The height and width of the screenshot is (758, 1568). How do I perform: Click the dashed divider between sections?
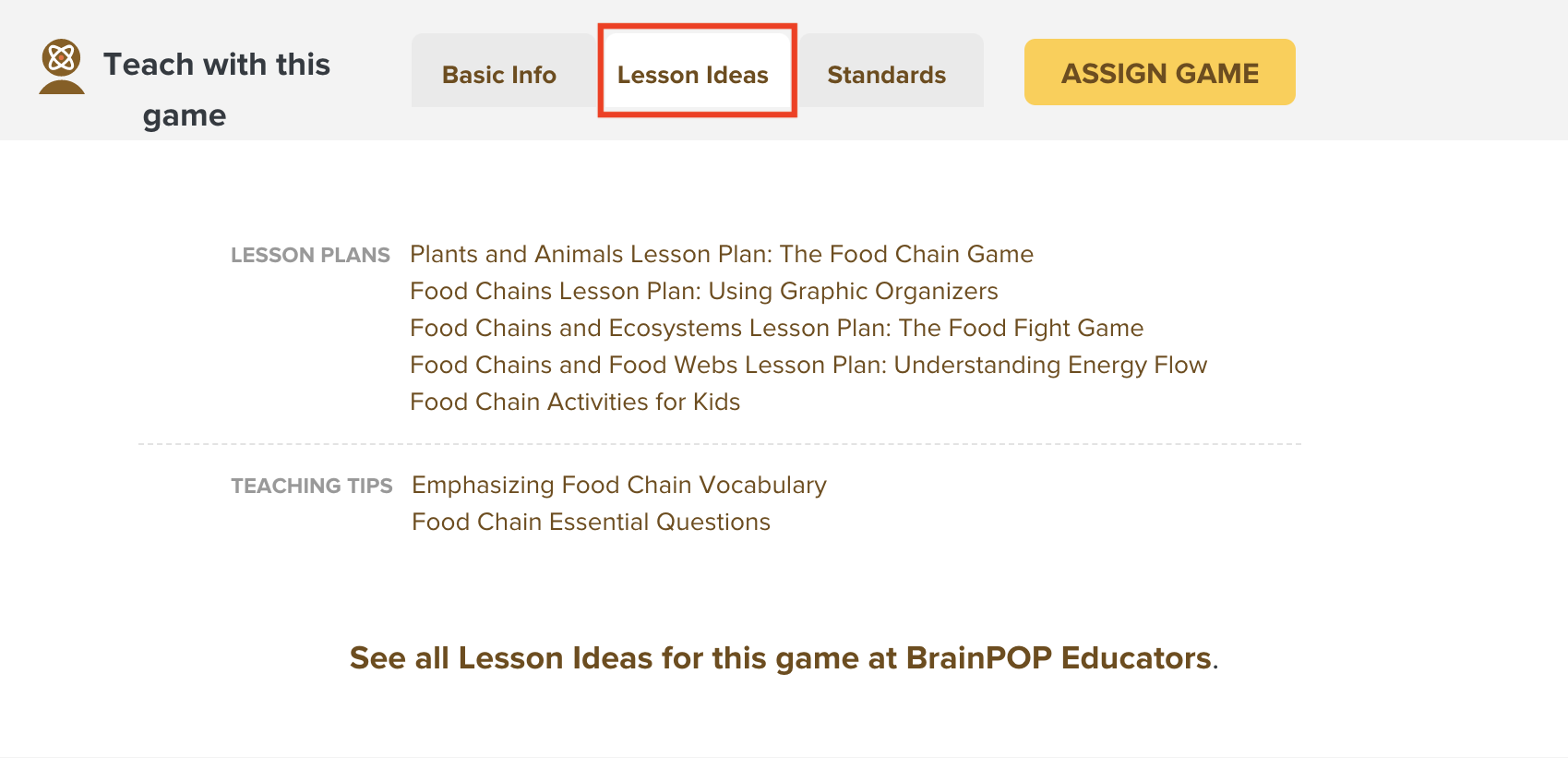(720, 444)
